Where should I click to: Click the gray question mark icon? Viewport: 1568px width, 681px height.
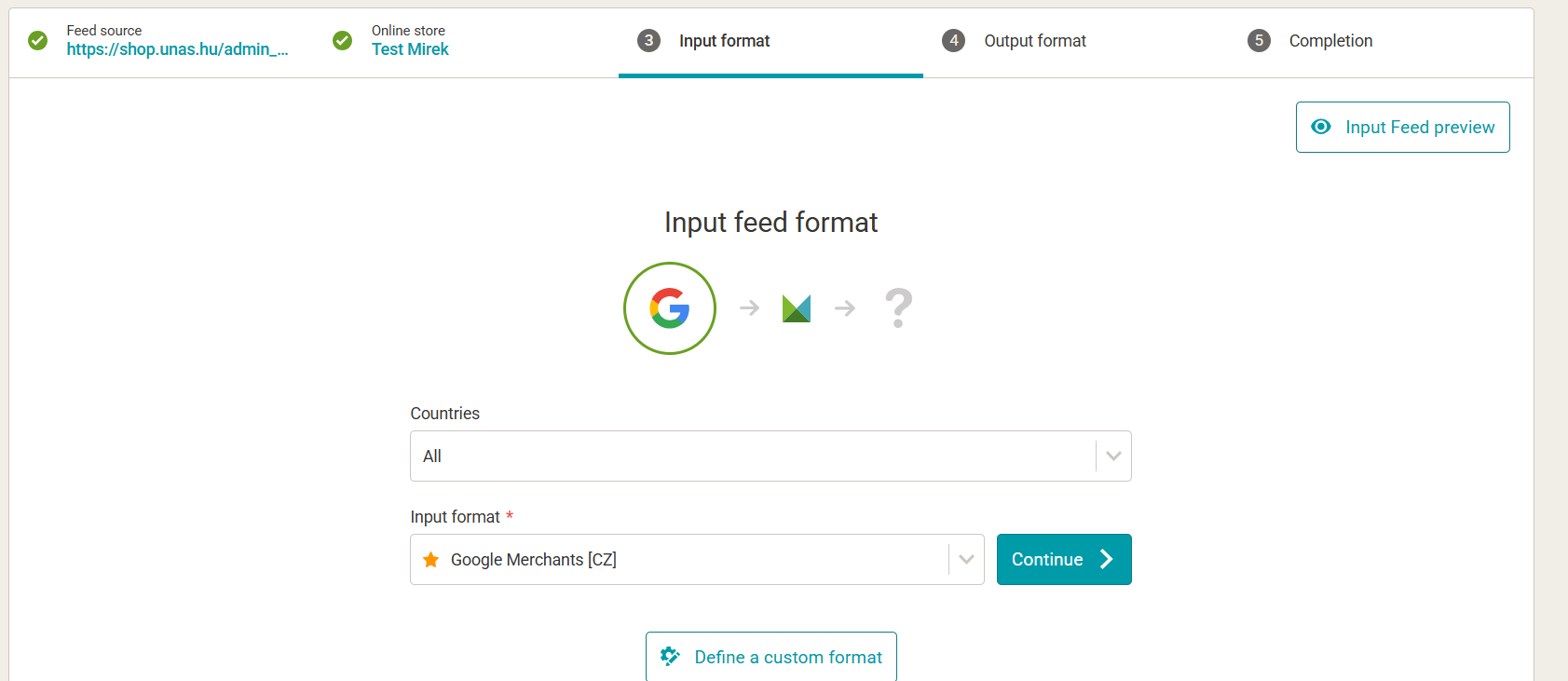898,308
